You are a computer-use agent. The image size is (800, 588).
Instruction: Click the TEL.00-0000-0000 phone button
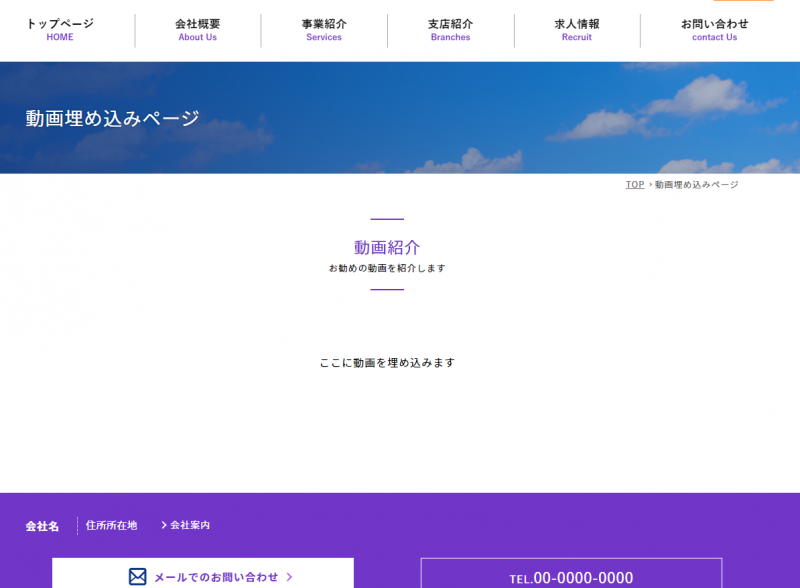(x=571, y=577)
